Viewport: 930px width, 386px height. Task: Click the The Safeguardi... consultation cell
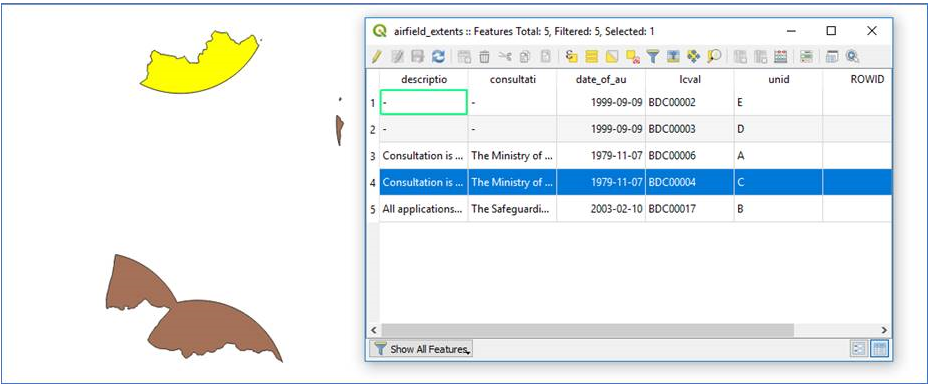(x=512, y=209)
